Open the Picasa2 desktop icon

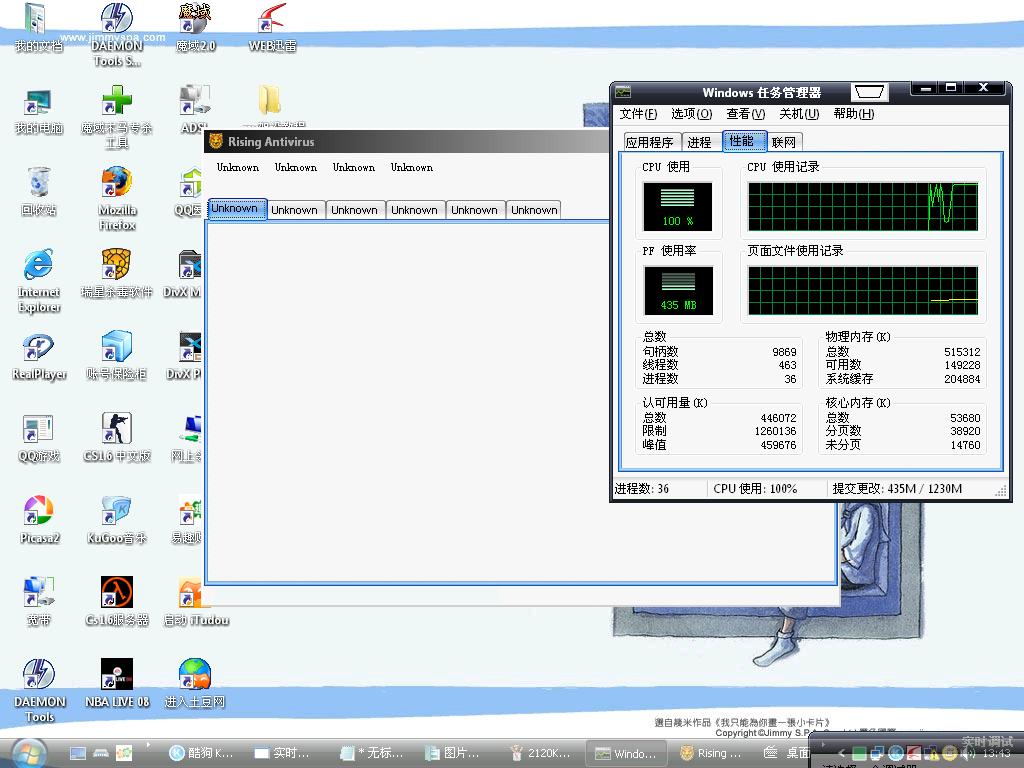point(38,512)
